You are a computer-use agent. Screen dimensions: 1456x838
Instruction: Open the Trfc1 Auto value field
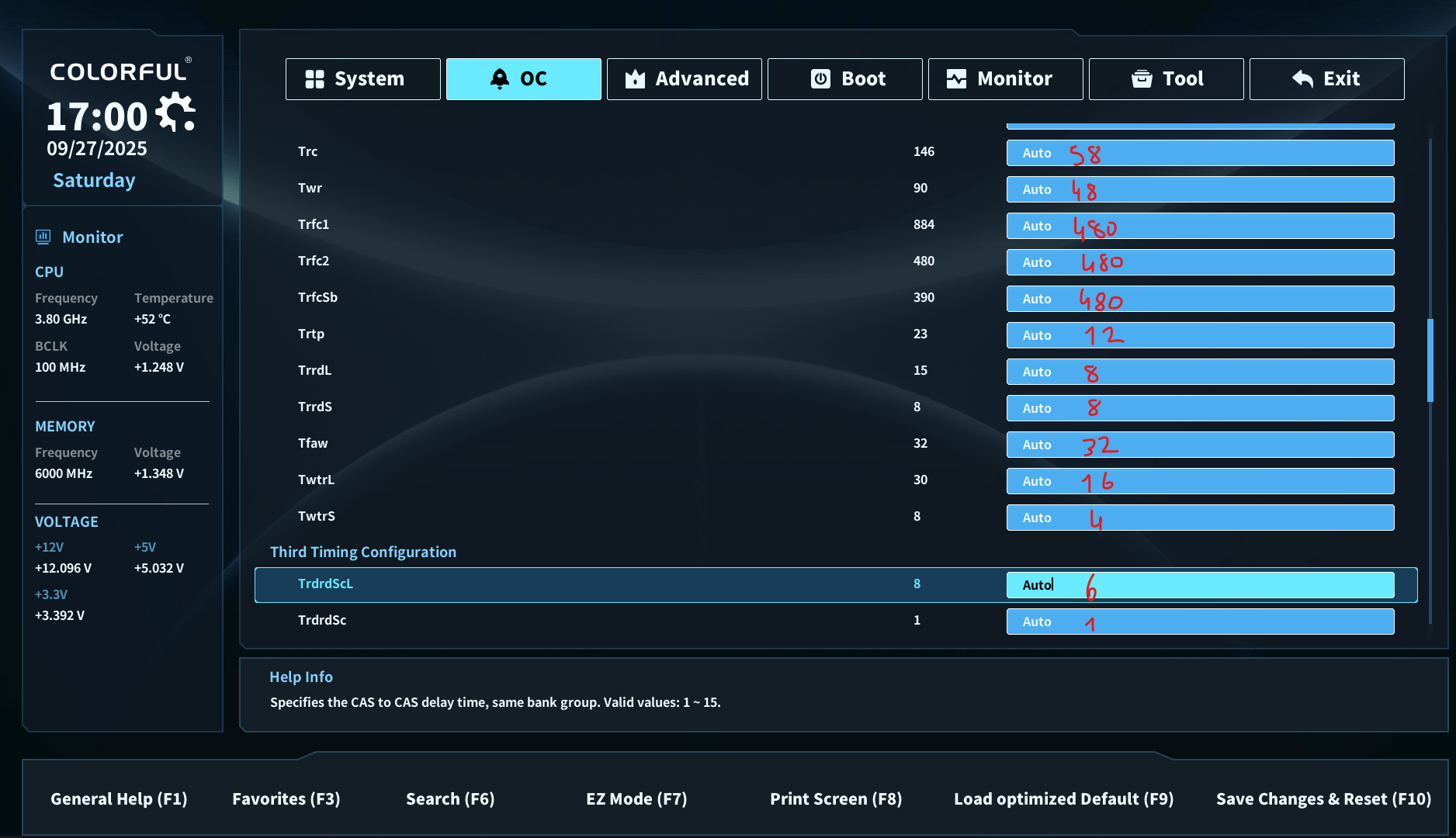click(1200, 226)
